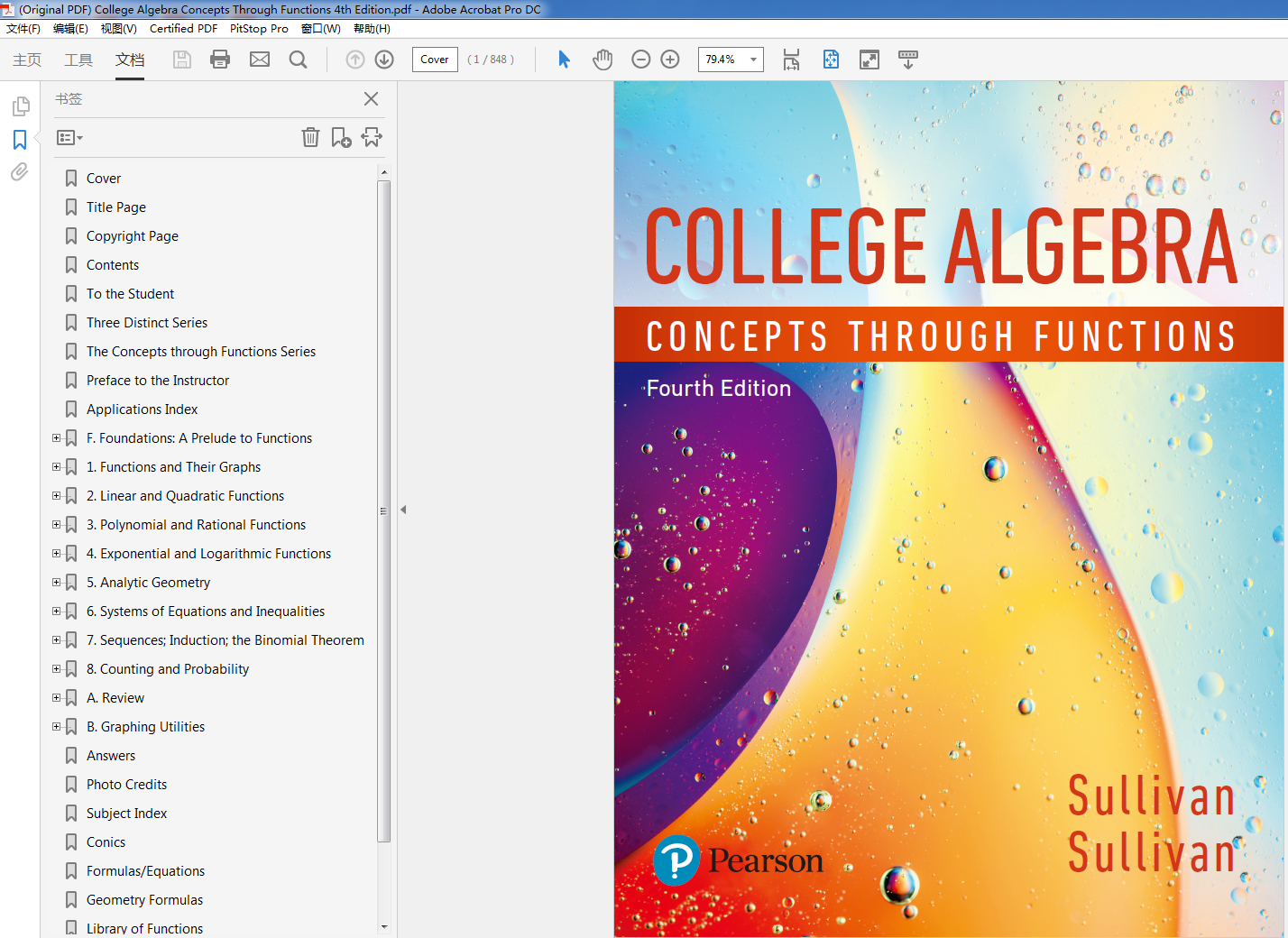Open the search magnifier tool
Viewport: 1288px width, 938px height.
[298, 60]
